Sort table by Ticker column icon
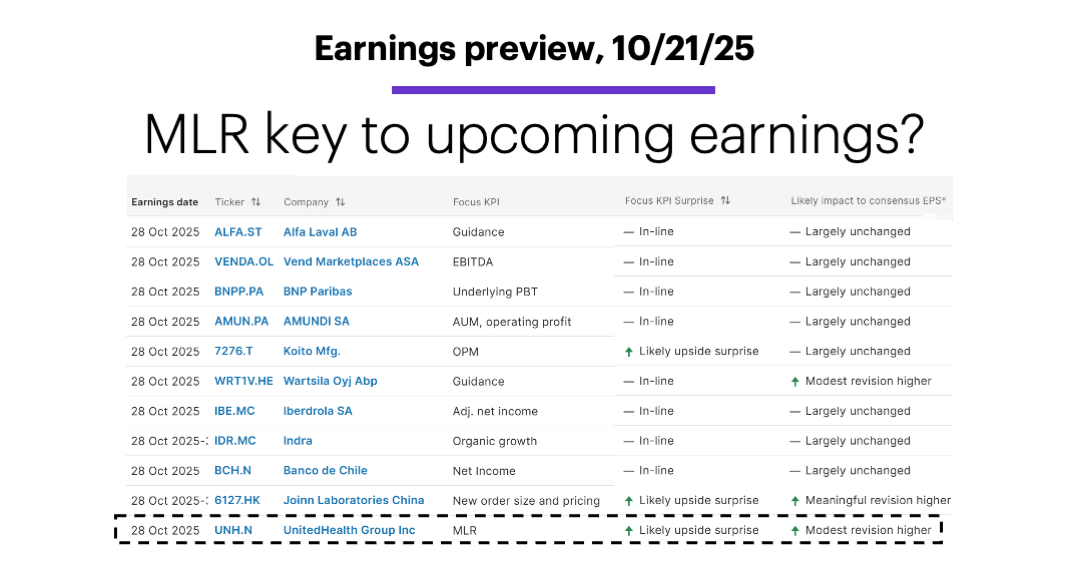The height and width of the screenshot is (565, 1080). click(x=256, y=202)
